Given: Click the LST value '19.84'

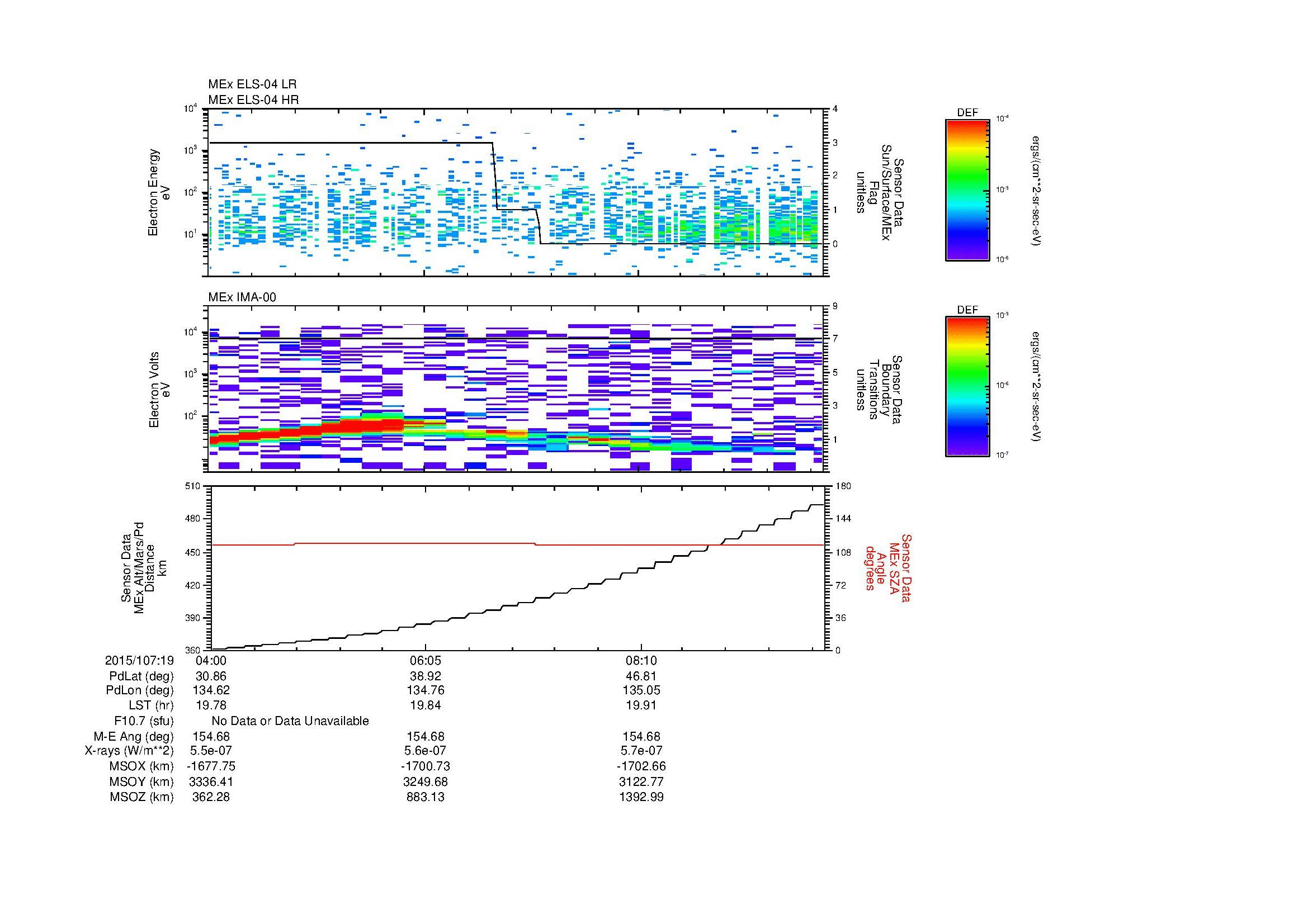Looking at the screenshot, I should pos(426,706).
